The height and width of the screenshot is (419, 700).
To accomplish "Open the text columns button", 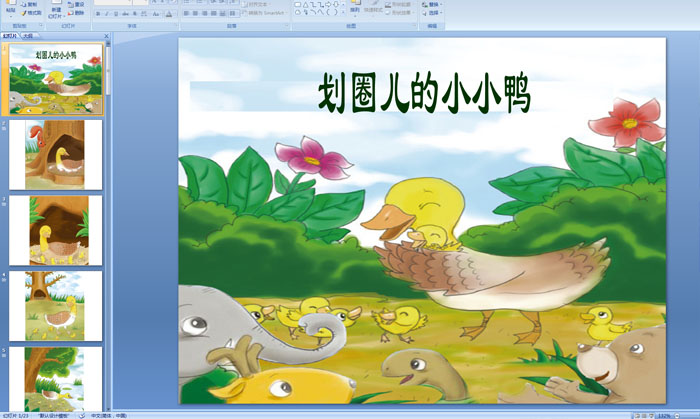I will (233, 13).
